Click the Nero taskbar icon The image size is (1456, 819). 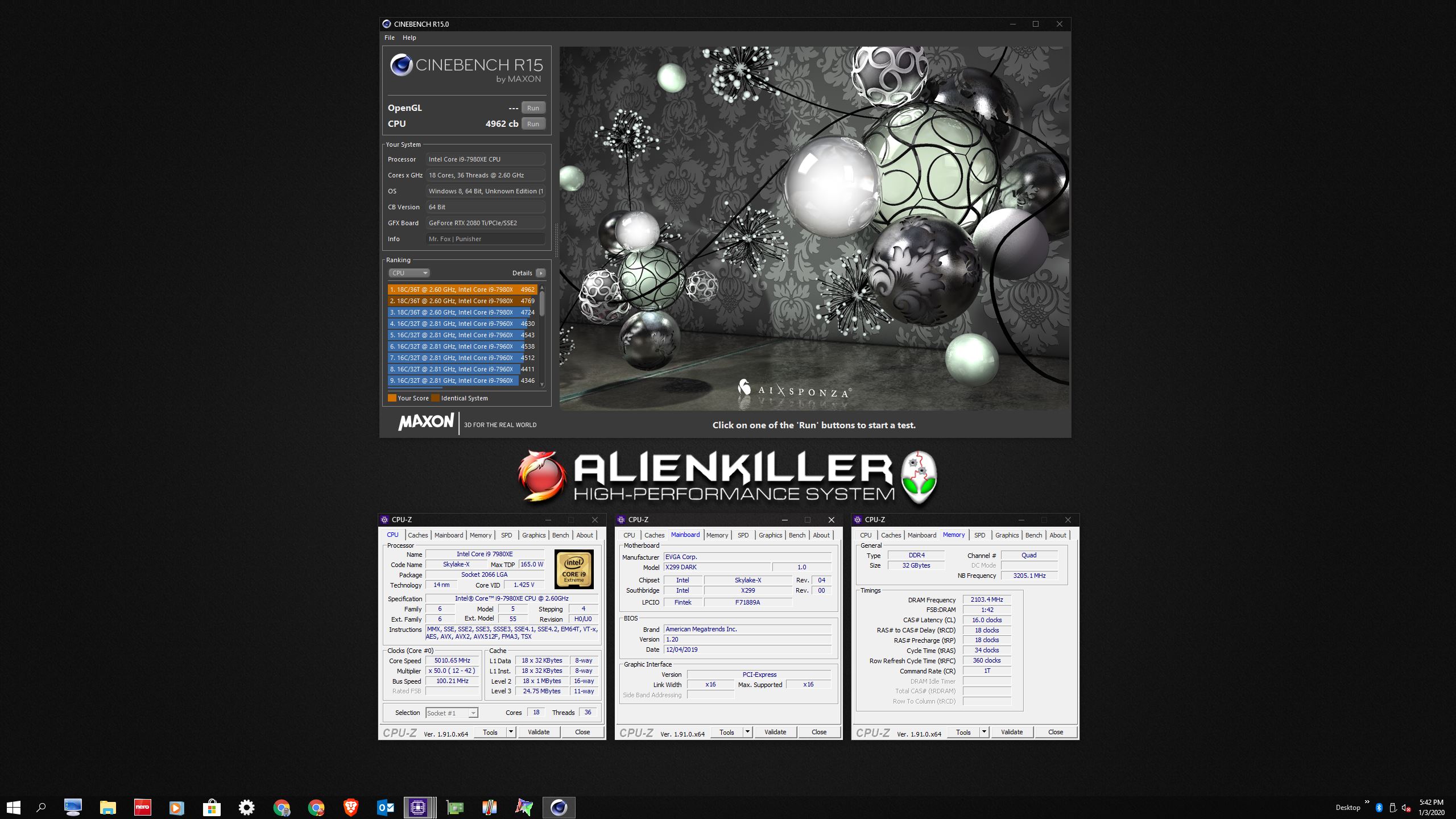[x=142, y=807]
